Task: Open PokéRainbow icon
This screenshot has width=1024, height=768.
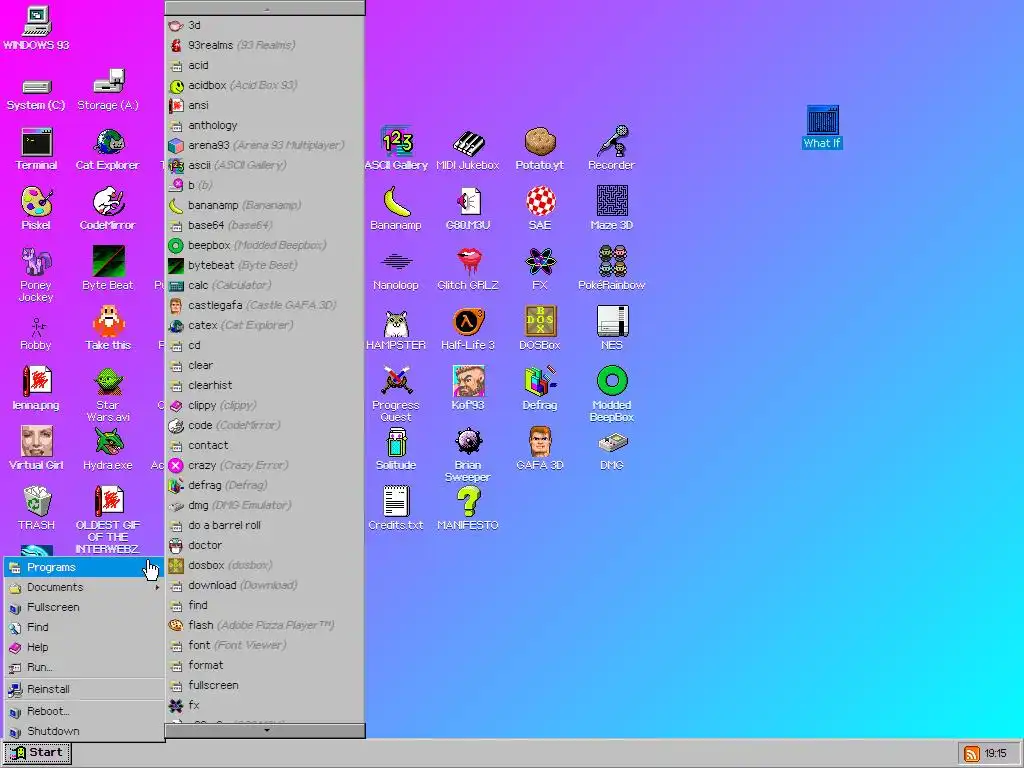Action: [x=611, y=269]
